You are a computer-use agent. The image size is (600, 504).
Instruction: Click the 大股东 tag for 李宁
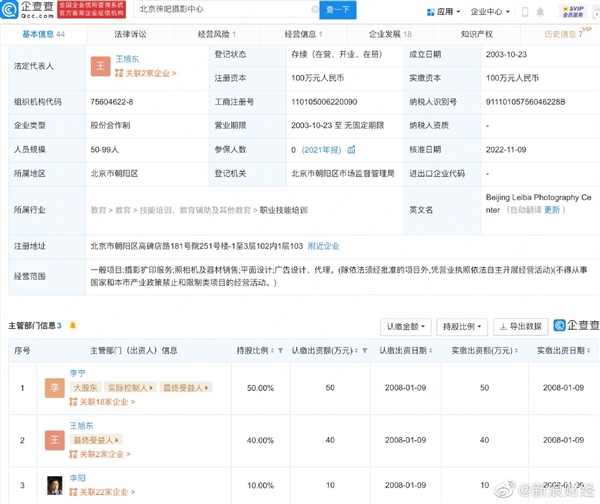pyautogui.click(x=85, y=388)
